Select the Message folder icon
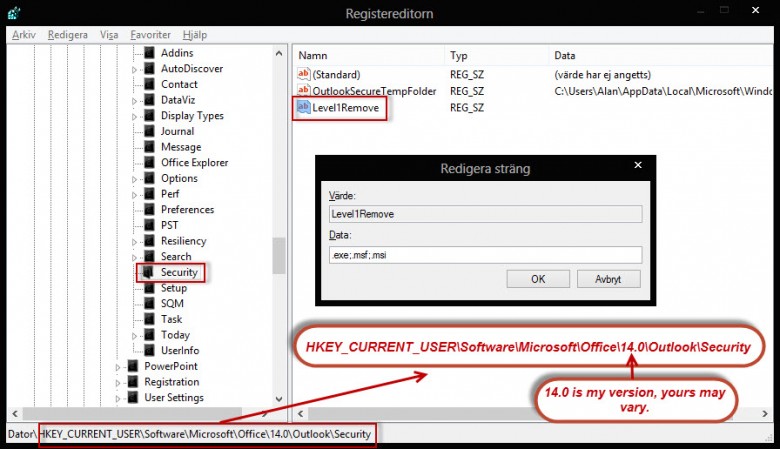780x449 pixels. tap(149, 147)
